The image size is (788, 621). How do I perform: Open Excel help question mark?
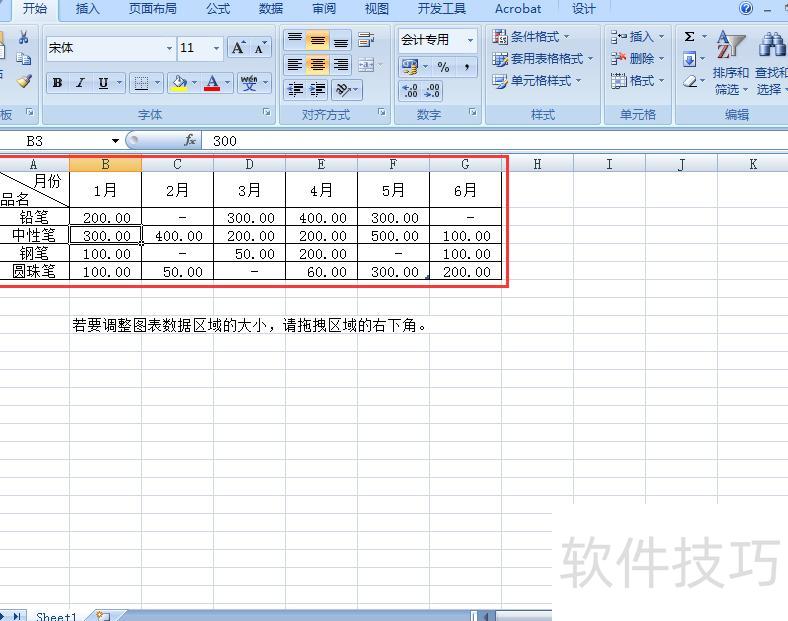[746, 8]
